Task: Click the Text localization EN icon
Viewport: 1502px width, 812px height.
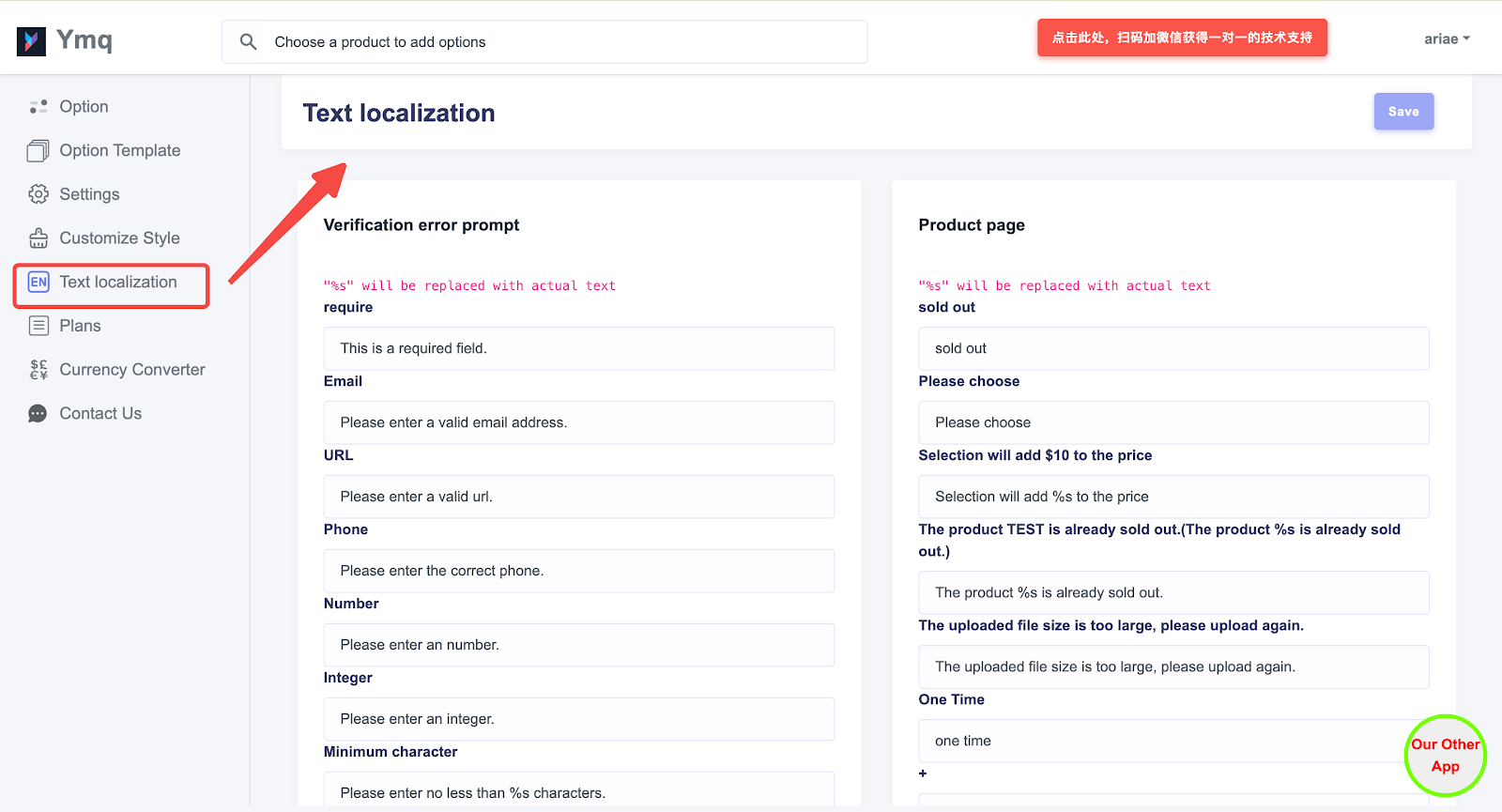Action: pyautogui.click(x=38, y=283)
